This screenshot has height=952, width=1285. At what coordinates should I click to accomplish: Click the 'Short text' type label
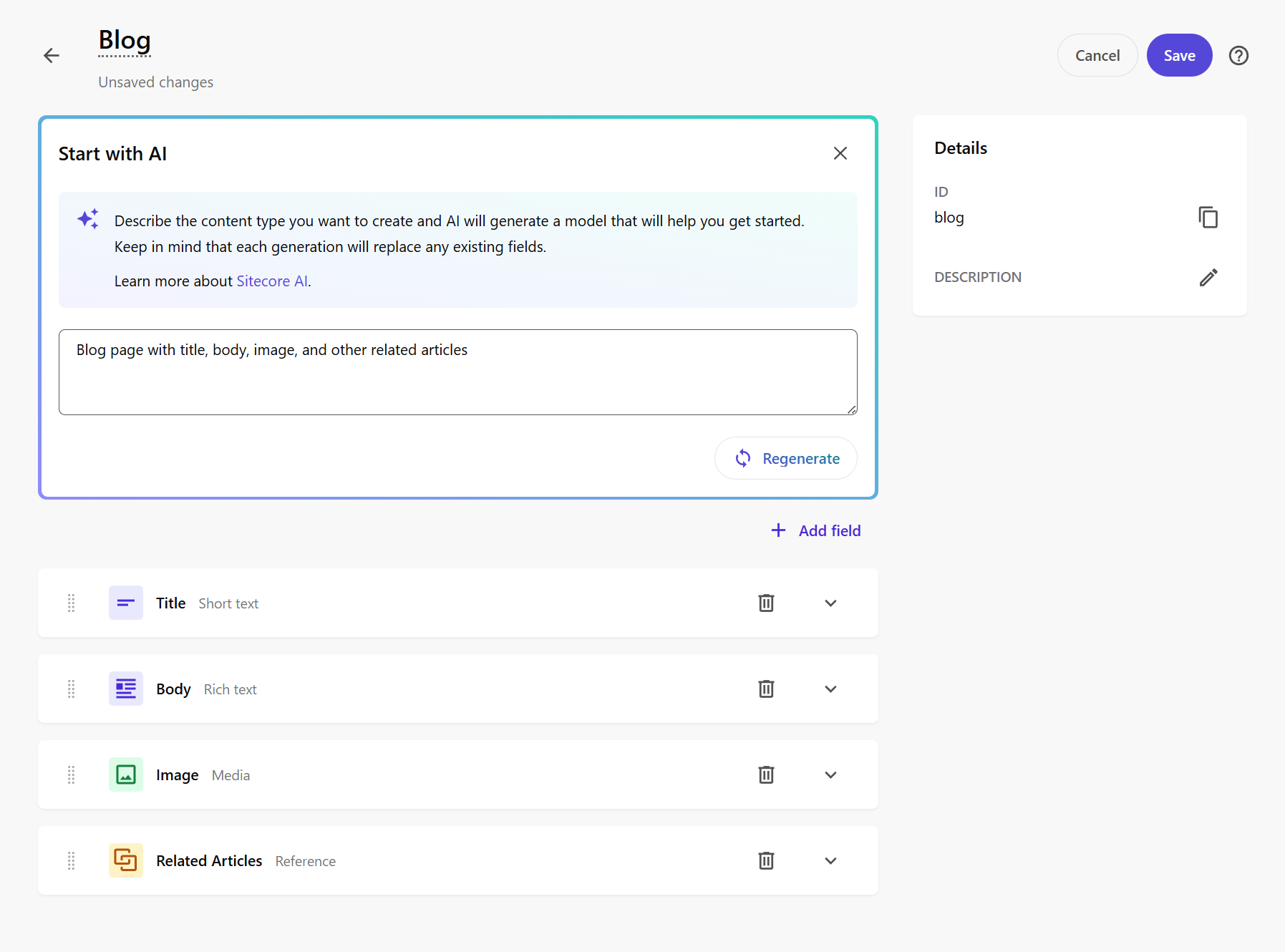point(228,603)
